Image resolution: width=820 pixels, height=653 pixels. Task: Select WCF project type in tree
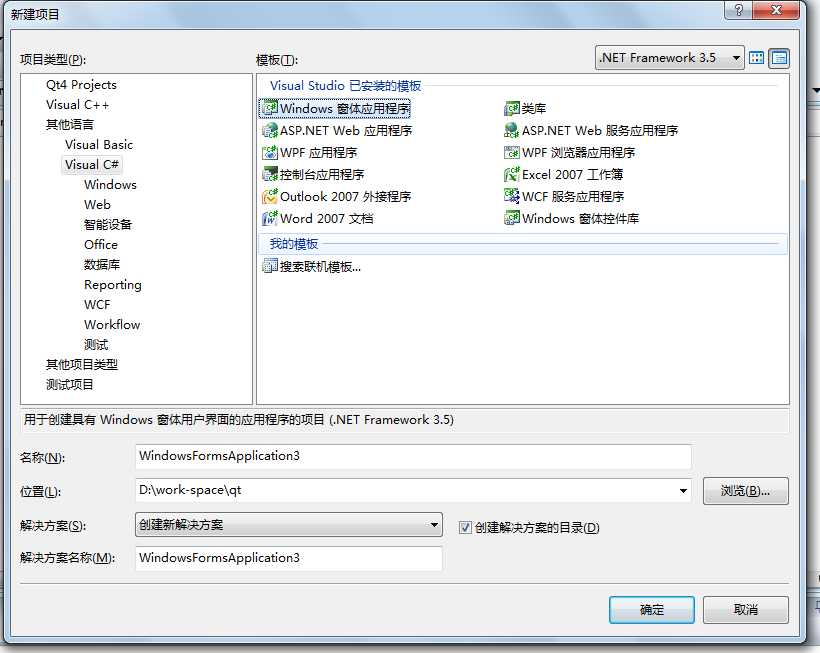point(97,305)
